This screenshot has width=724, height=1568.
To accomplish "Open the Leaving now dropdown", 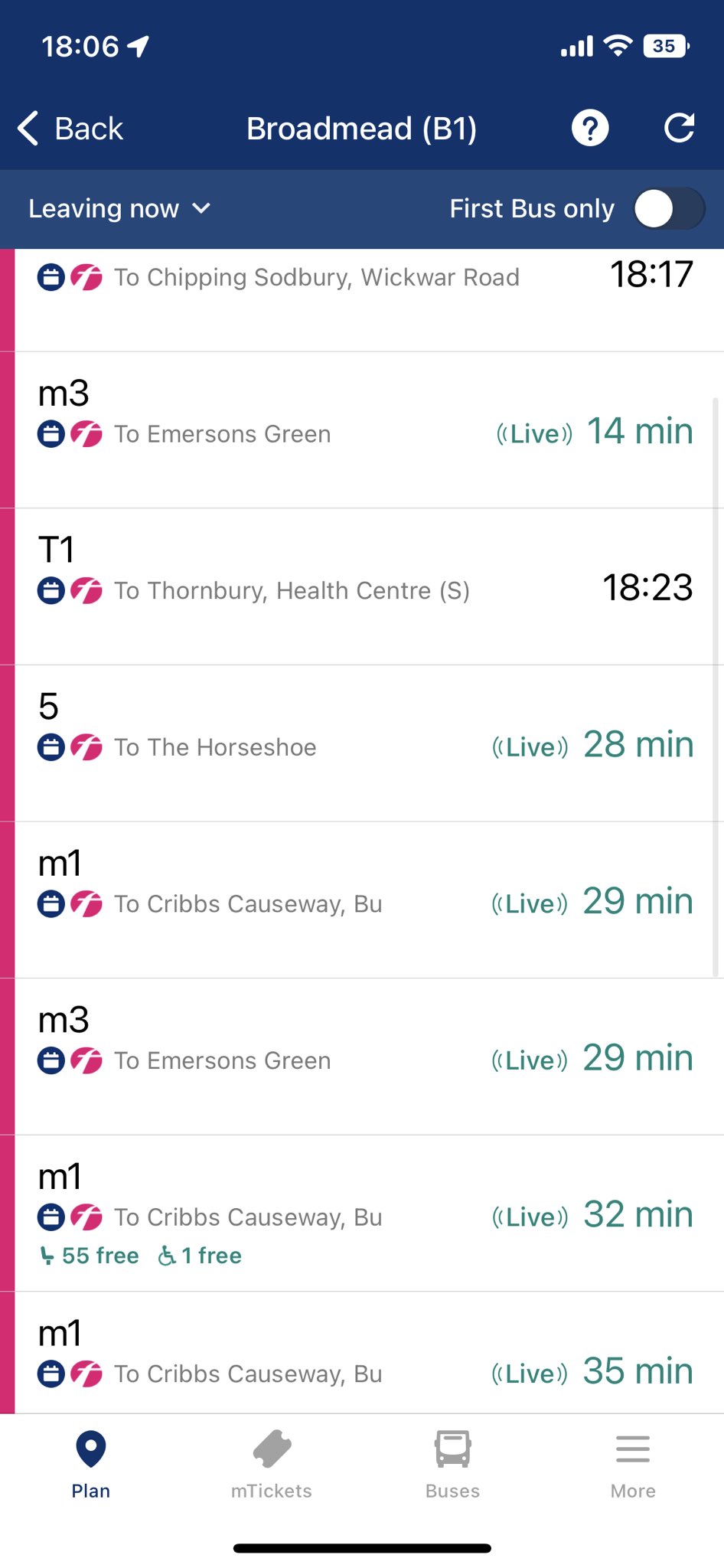I will pyautogui.click(x=104, y=208).
